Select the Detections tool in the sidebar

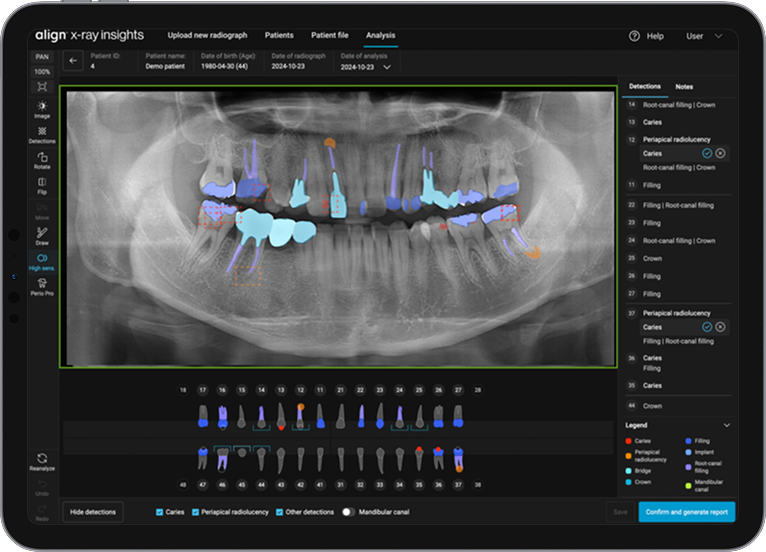coord(42,132)
